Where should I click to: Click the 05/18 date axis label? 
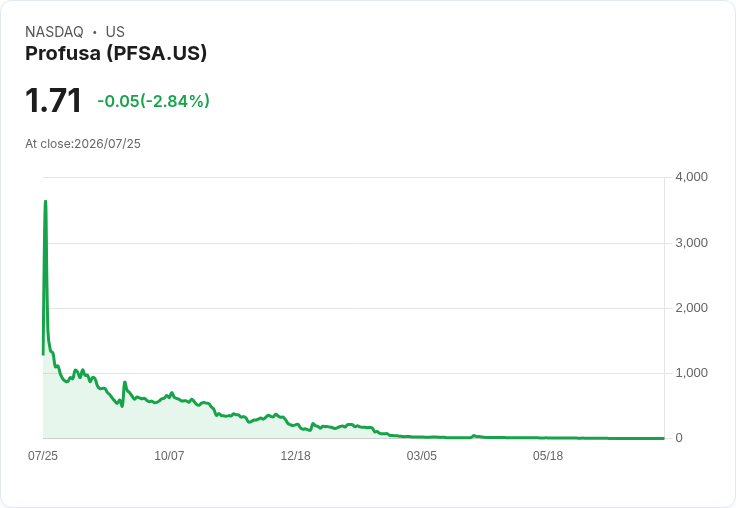coord(548,455)
